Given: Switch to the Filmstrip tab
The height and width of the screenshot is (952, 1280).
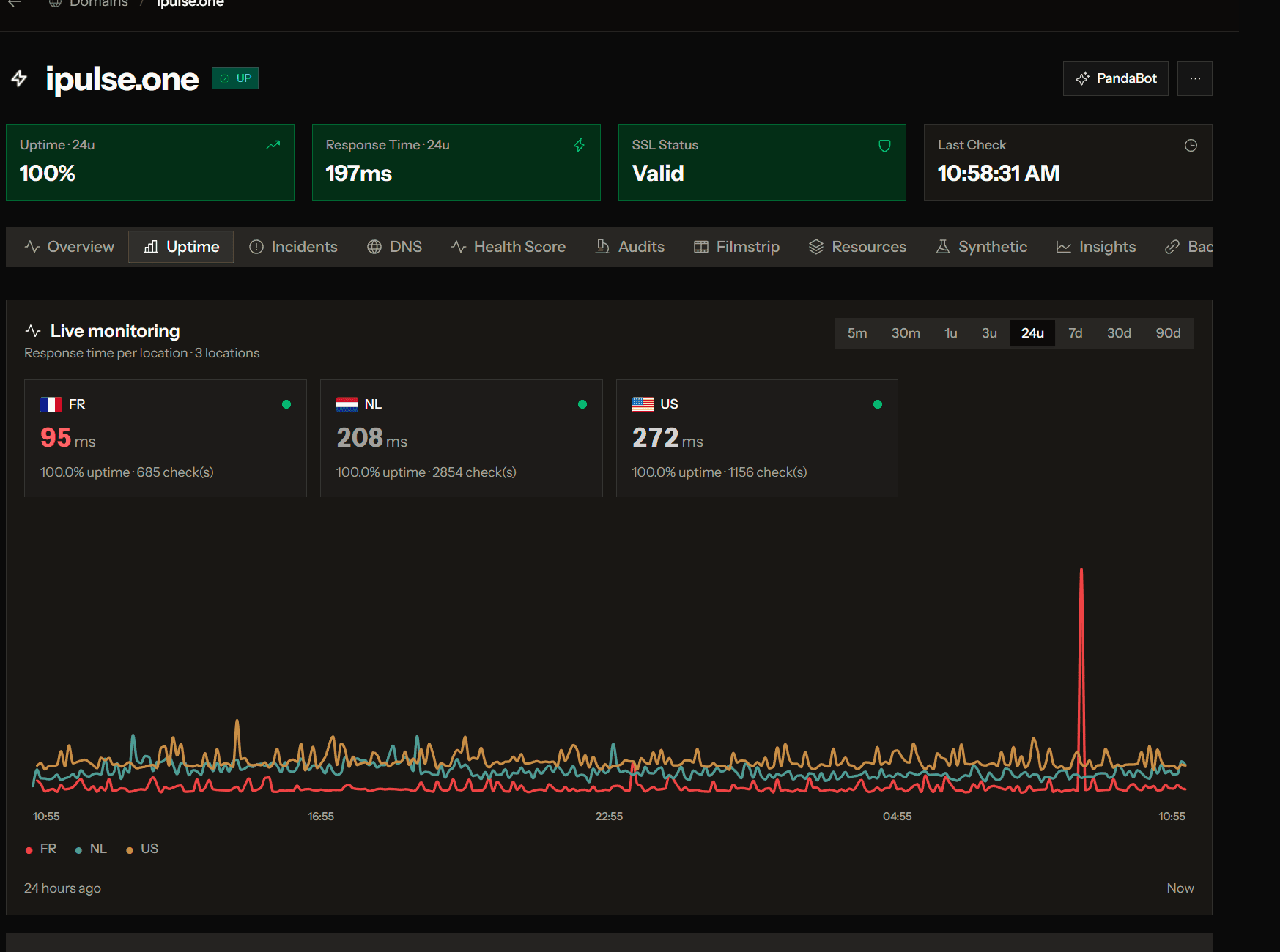Looking at the screenshot, I should 736,247.
